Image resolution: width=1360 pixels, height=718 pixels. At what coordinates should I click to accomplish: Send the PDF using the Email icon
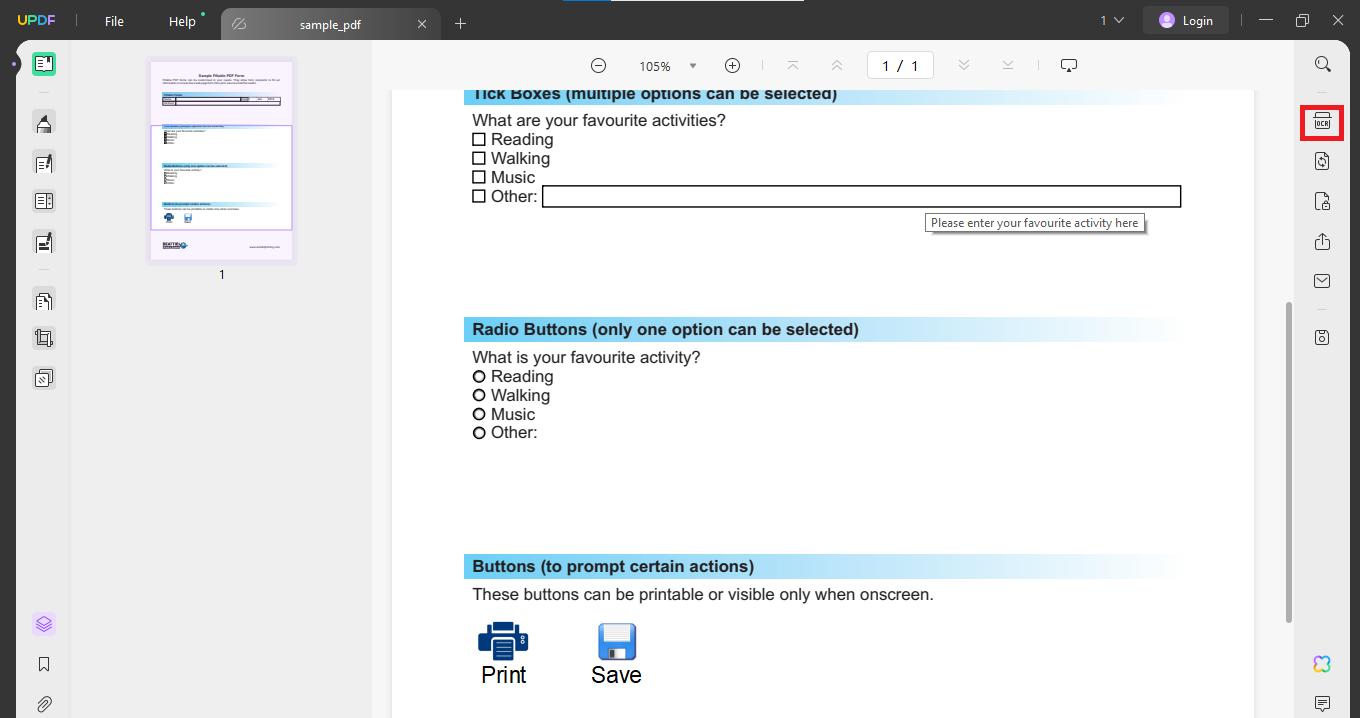pyautogui.click(x=1322, y=280)
